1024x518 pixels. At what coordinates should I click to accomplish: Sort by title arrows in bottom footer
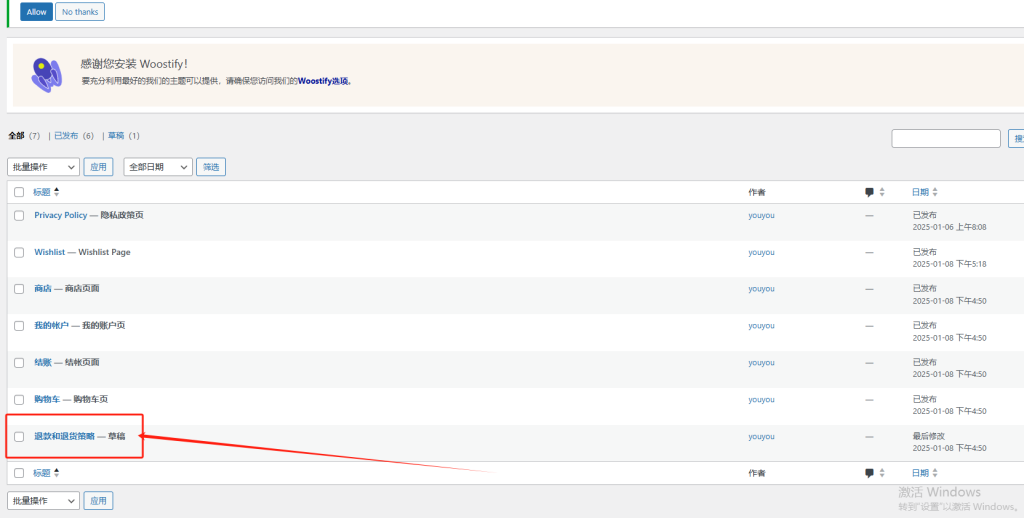point(56,473)
